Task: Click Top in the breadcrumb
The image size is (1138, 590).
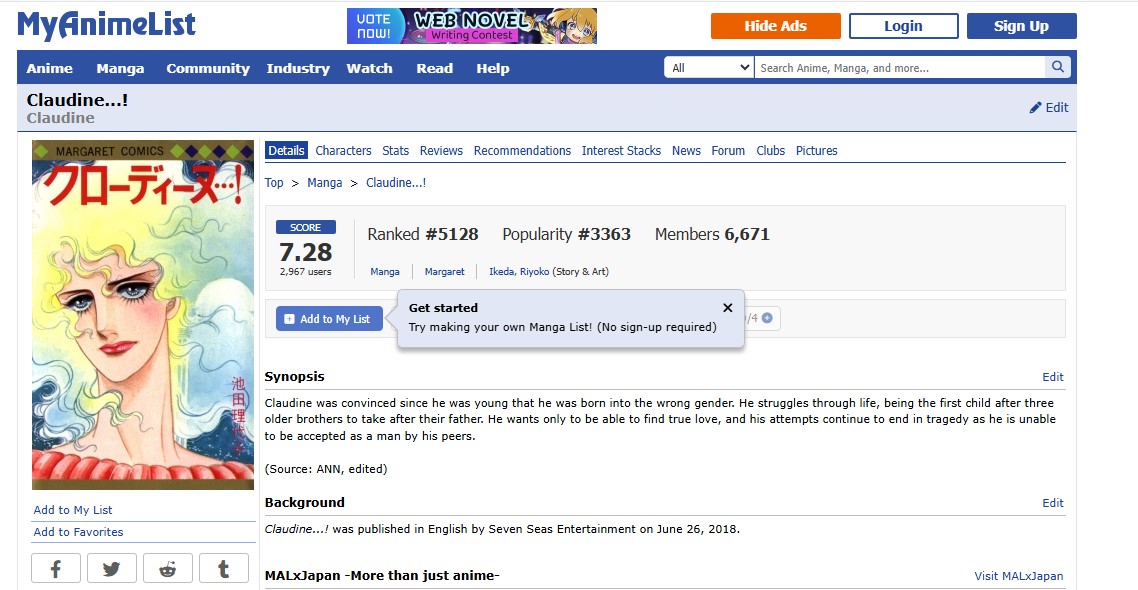Action: [274, 183]
